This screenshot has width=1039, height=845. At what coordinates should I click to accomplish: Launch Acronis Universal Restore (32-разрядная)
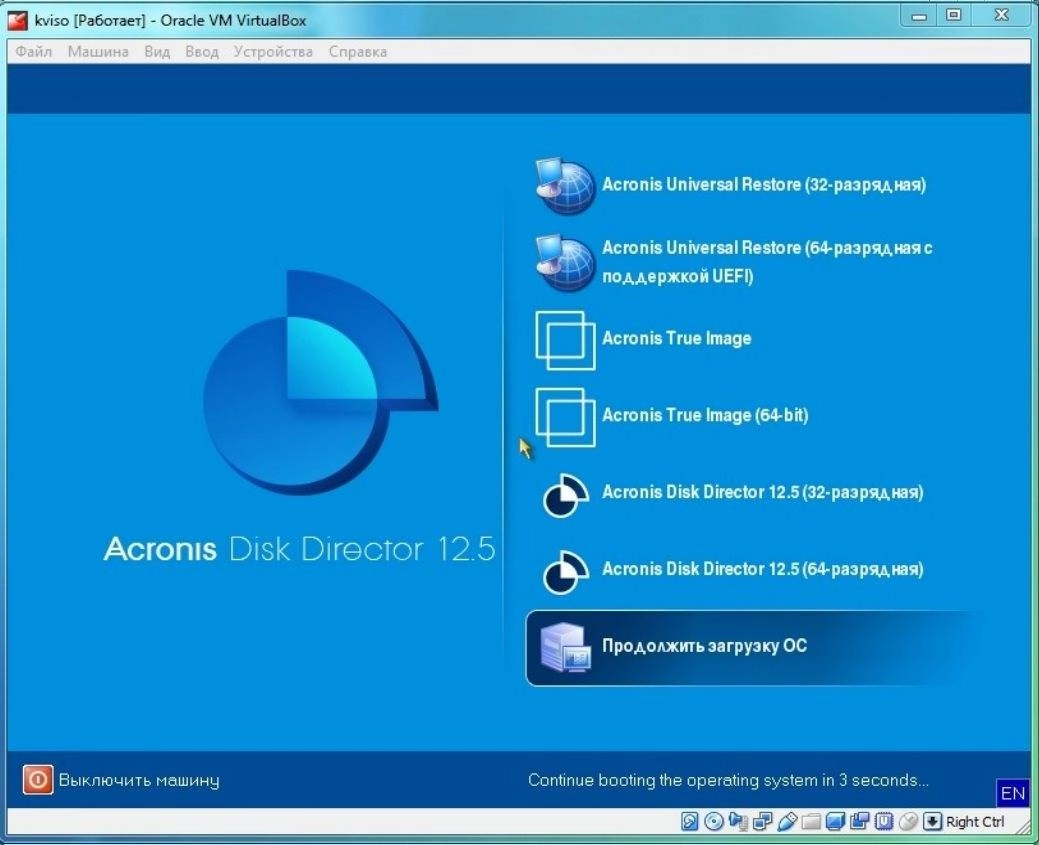tap(763, 185)
